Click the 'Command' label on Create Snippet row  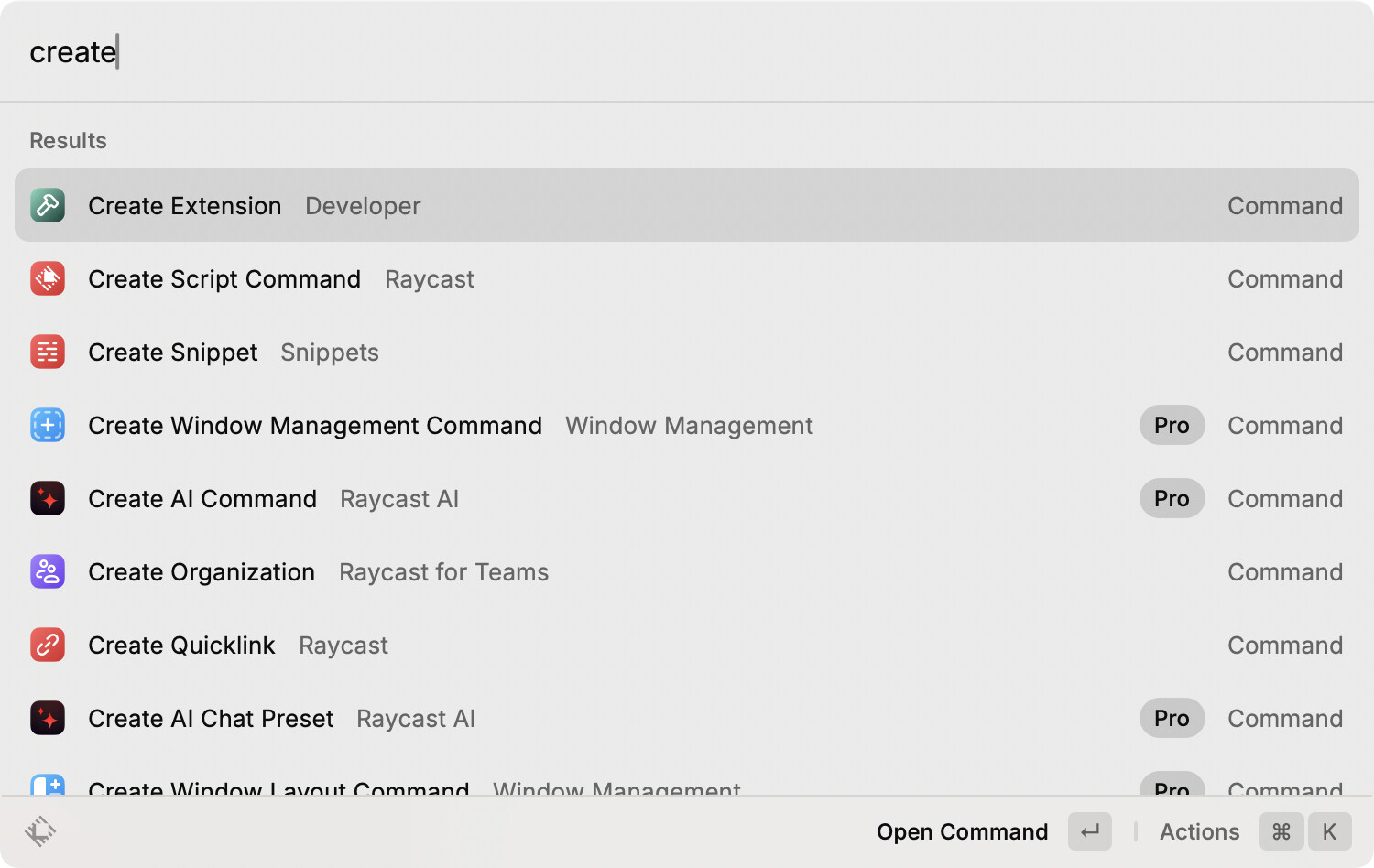tap(1285, 353)
